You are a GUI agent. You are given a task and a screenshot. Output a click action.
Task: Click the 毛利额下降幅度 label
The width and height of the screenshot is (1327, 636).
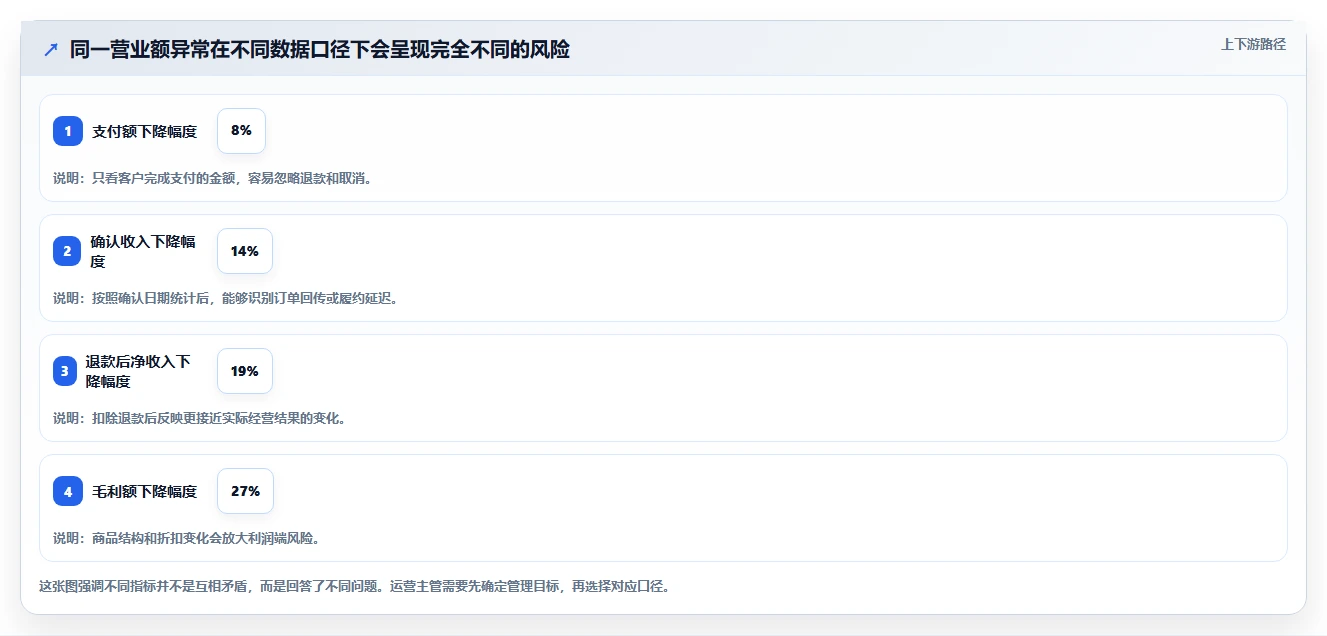tap(145, 491)
